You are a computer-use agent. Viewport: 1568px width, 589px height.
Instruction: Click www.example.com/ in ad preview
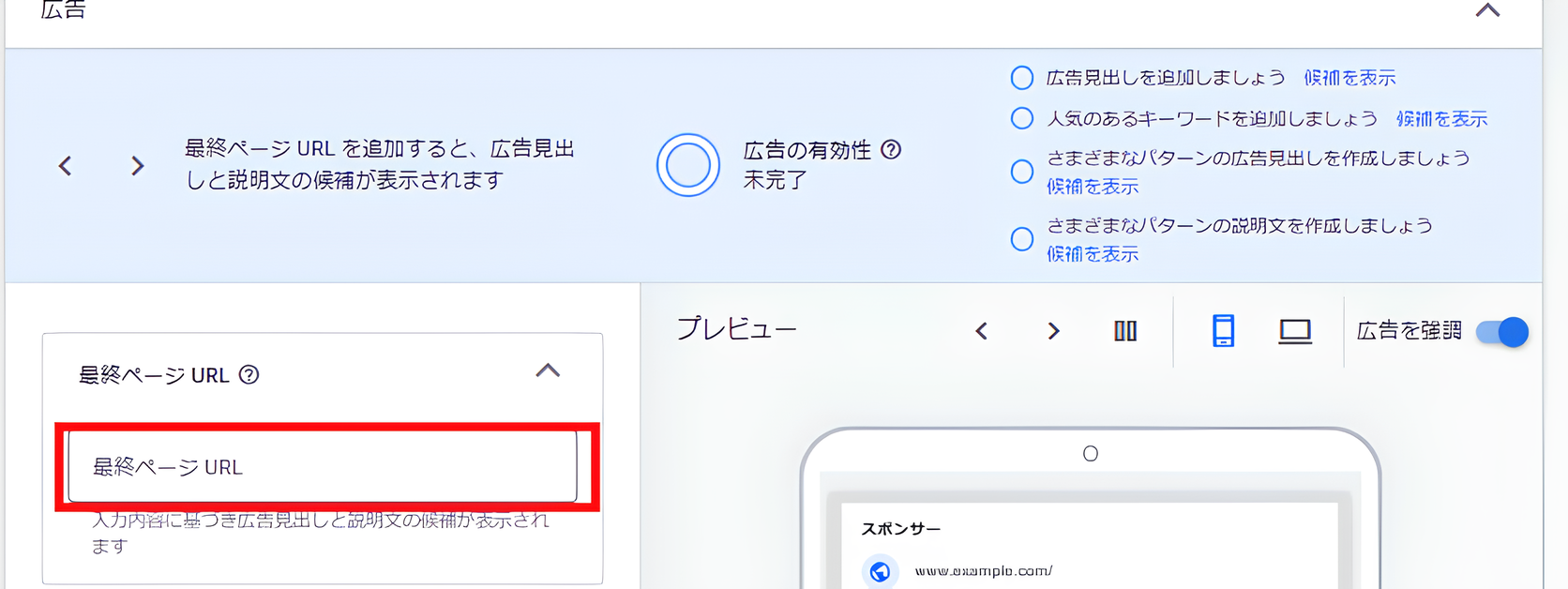[x=984, y=570]
